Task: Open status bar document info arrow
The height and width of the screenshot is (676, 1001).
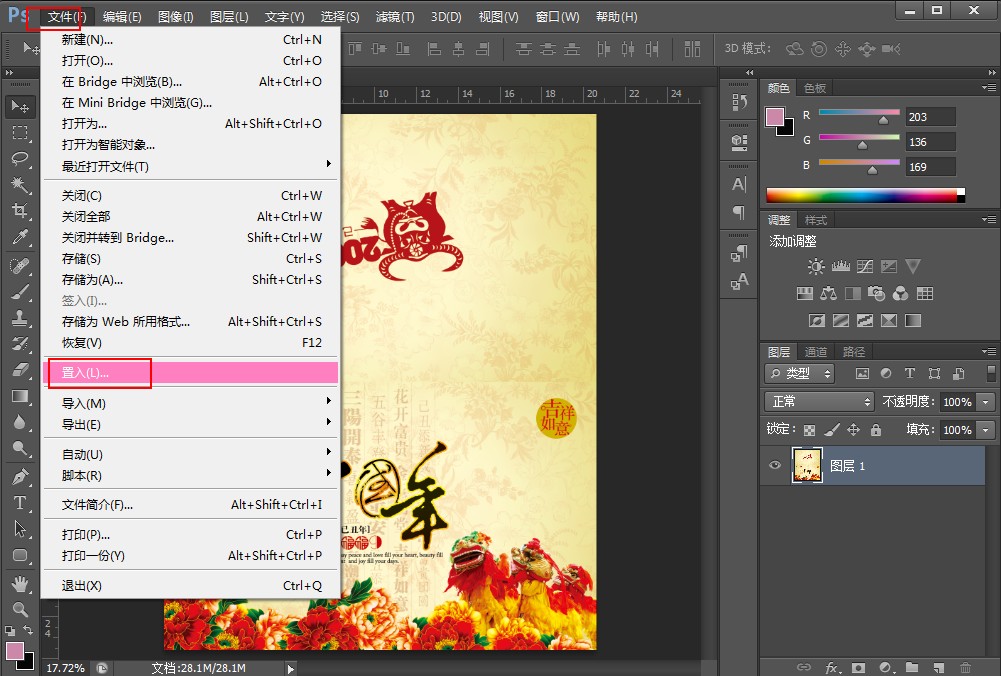Action: pyautogui.click(x=291, y=668)
